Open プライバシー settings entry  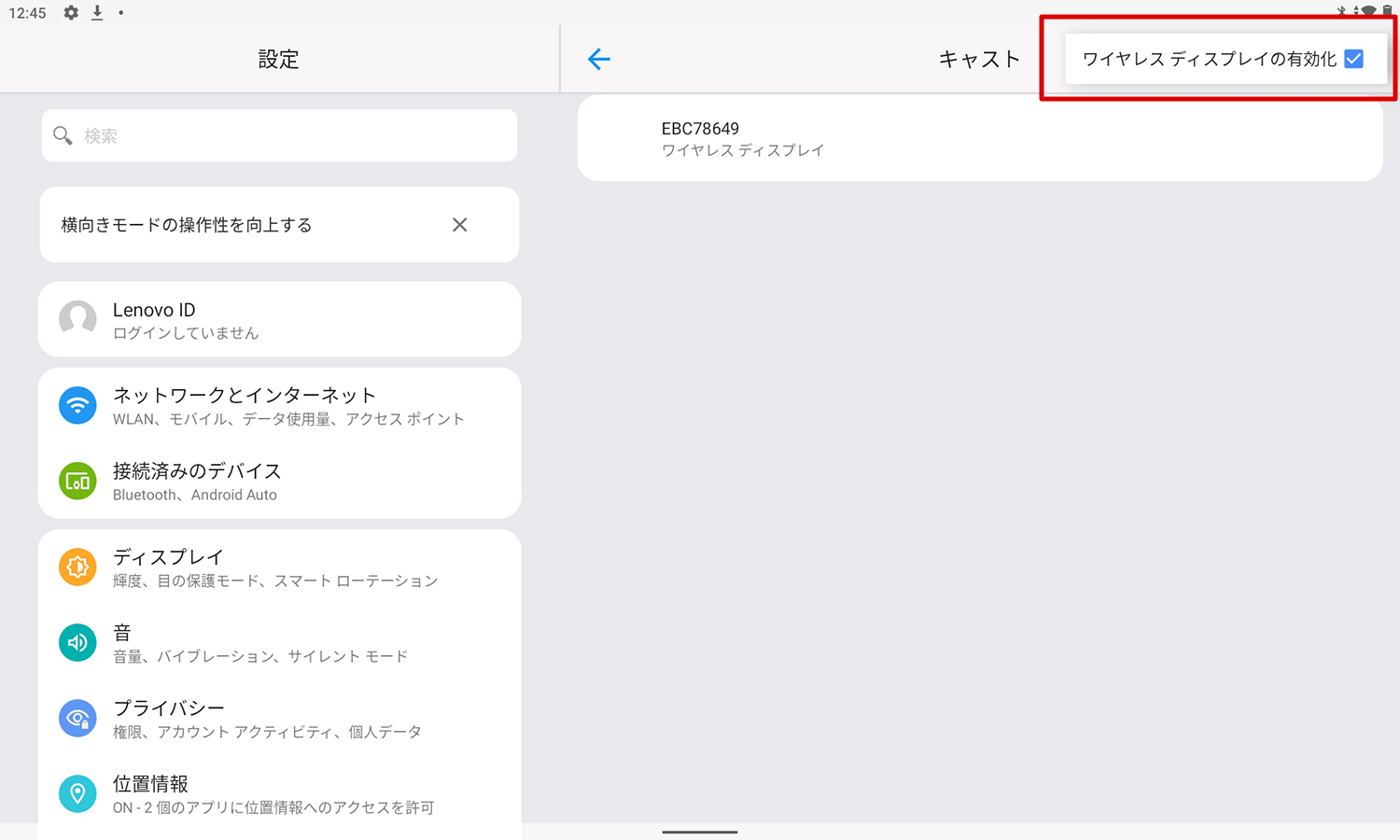(279, 718)
